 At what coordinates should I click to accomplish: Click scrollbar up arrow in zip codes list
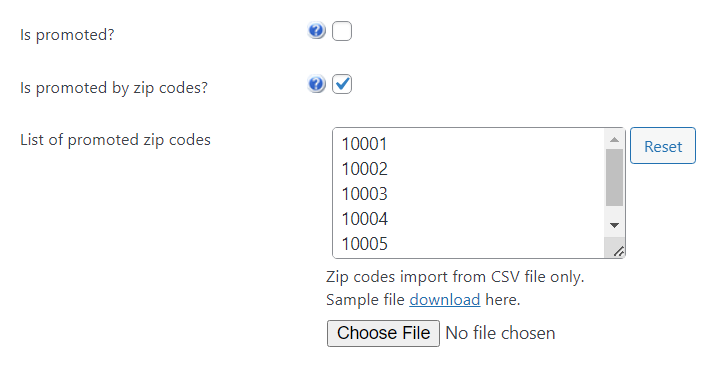pos(614,139)
